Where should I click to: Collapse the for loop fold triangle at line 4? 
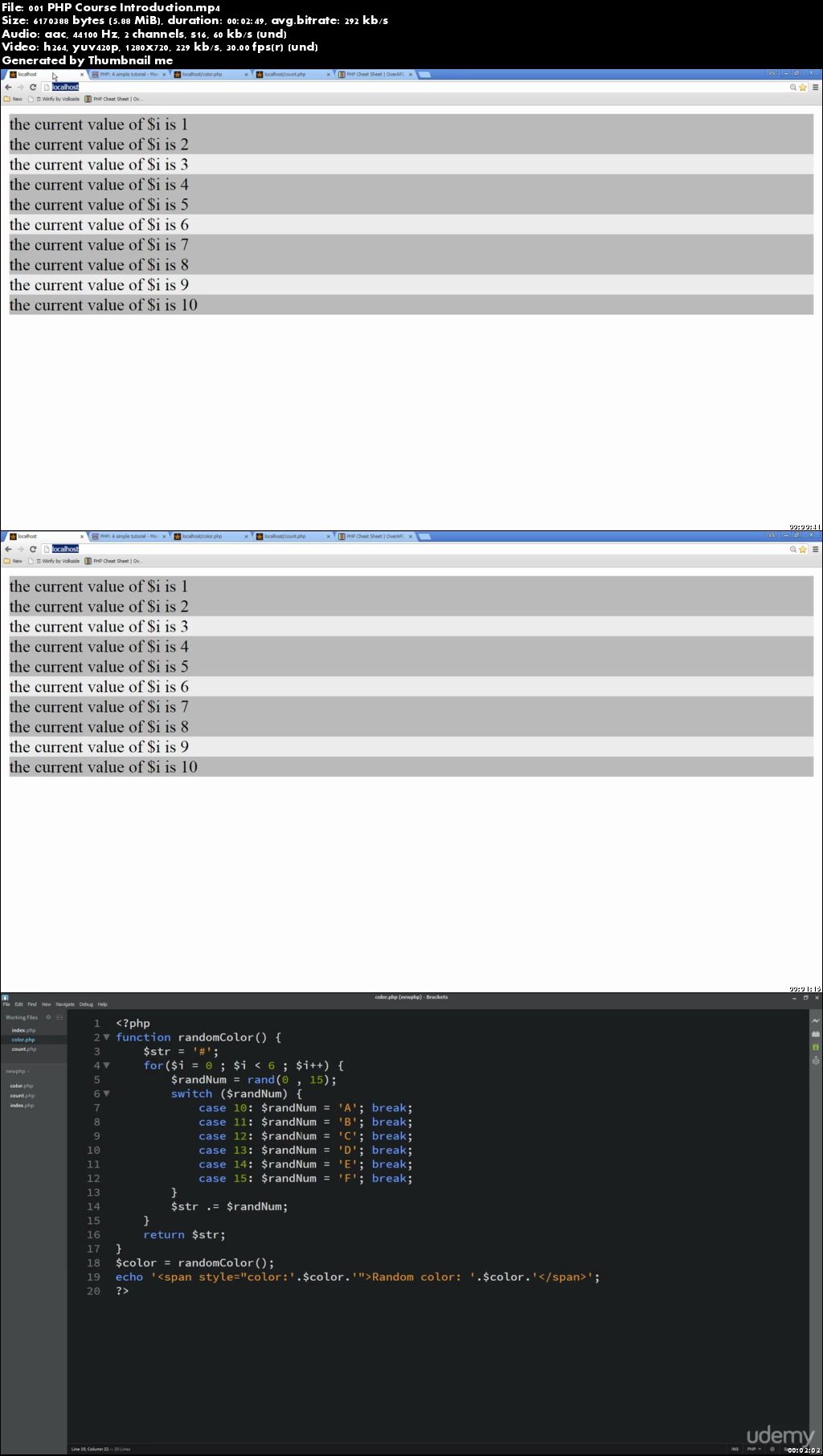click(106, 1065)
